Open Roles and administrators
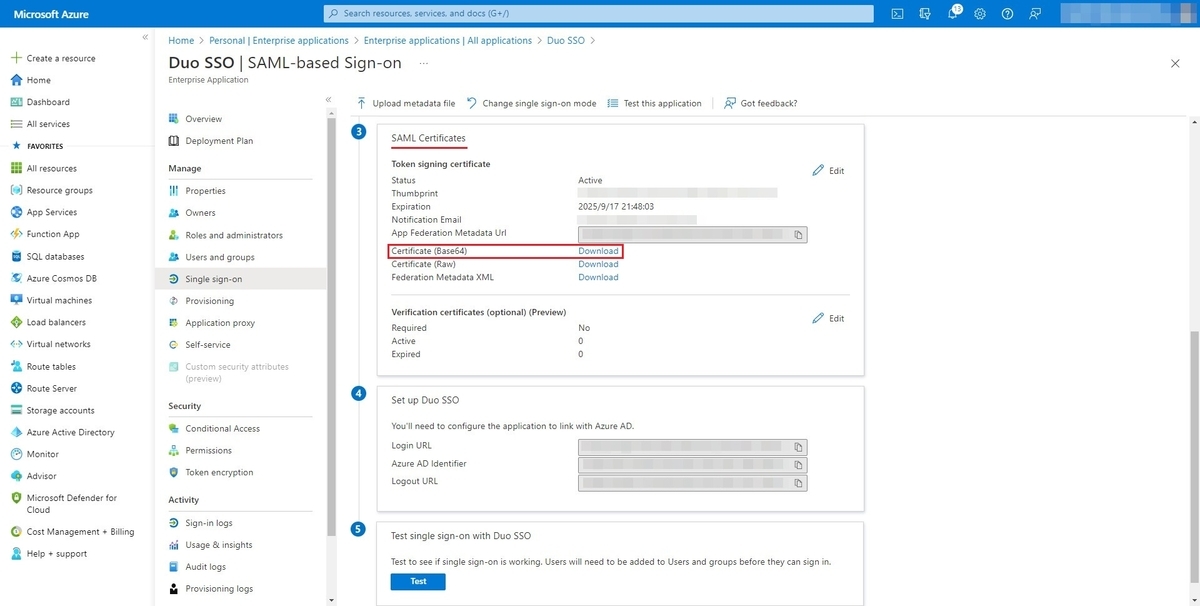Viewport: 1200px width, 606px height. point(234,235)
